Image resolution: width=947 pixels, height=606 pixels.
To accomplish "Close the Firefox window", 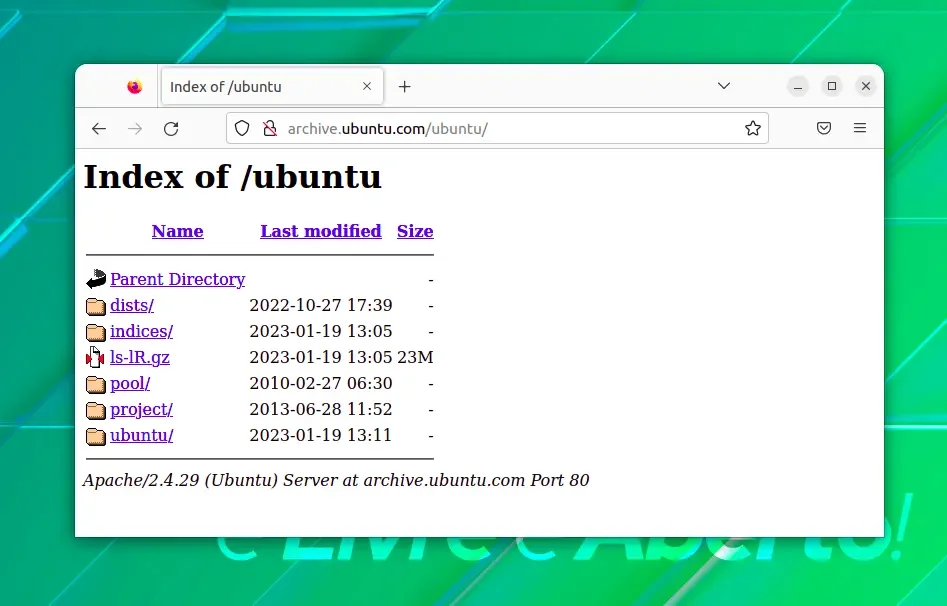I will tap(865, 86).
